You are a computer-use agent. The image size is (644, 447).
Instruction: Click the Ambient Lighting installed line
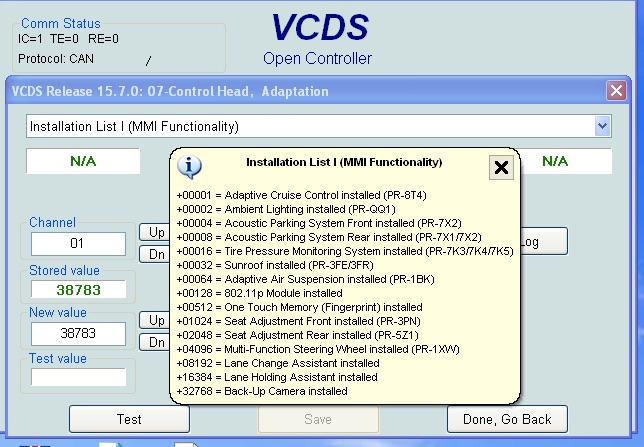tap(286, 209)
